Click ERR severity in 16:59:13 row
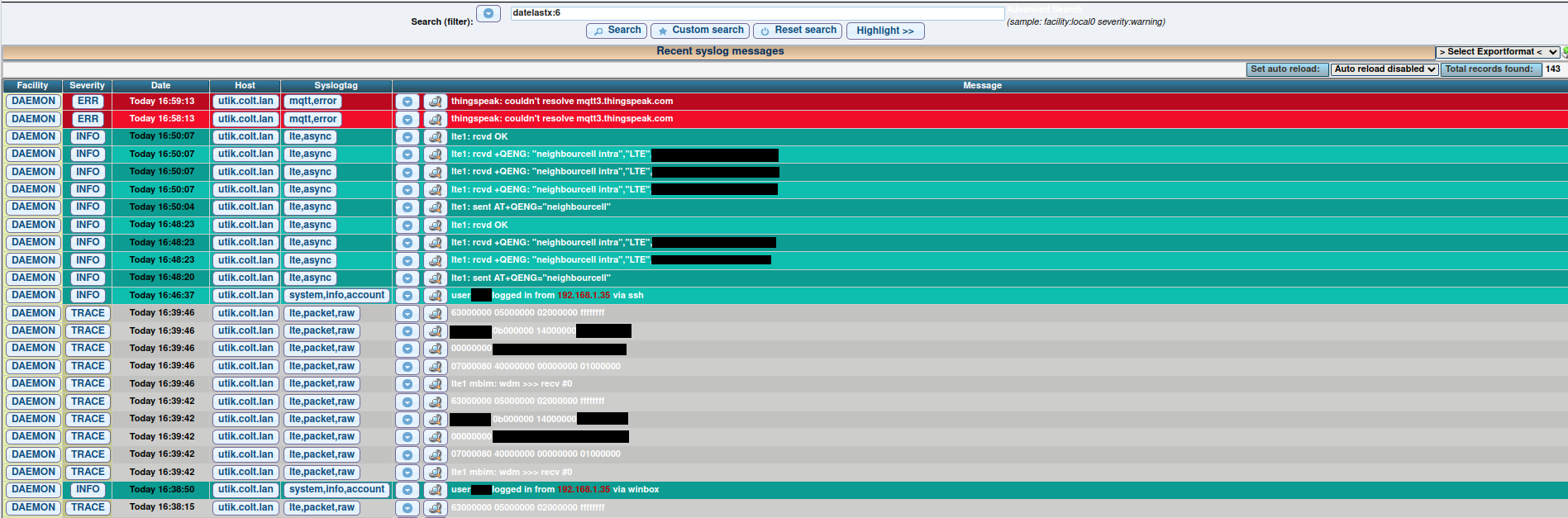1568x518 pixels. pos(88,102)
